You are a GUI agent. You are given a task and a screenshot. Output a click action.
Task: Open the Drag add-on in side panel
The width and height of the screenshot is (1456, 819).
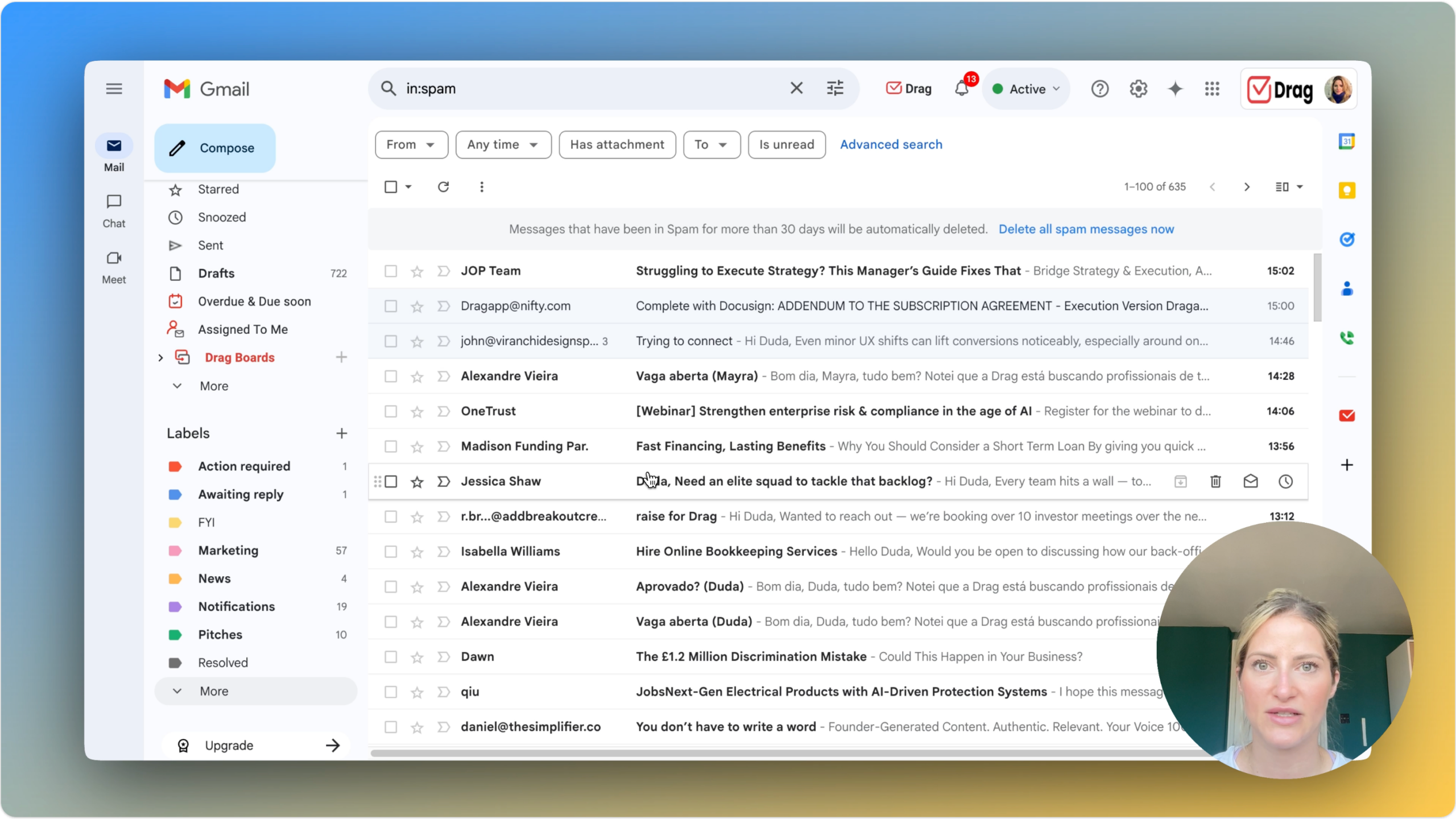pos(1346,415)
